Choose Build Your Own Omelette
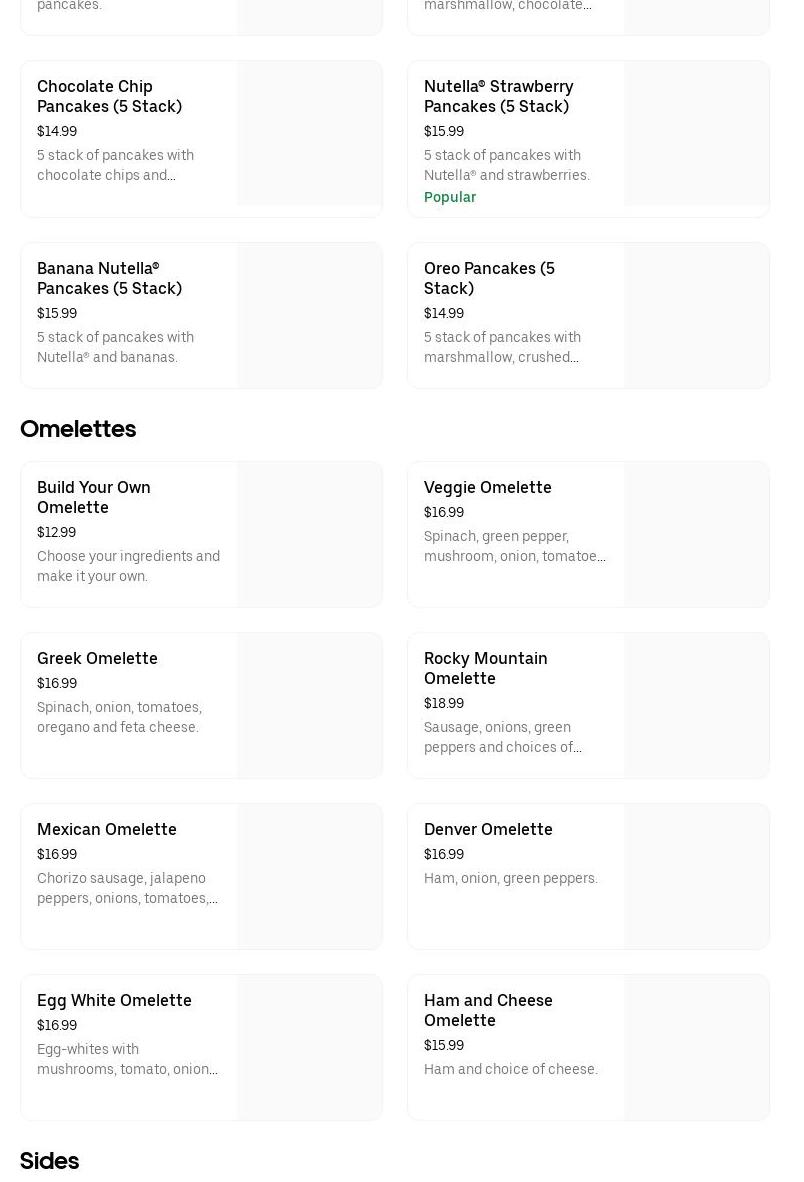Viewport: 804px width, 1182px height. point(94,498)
